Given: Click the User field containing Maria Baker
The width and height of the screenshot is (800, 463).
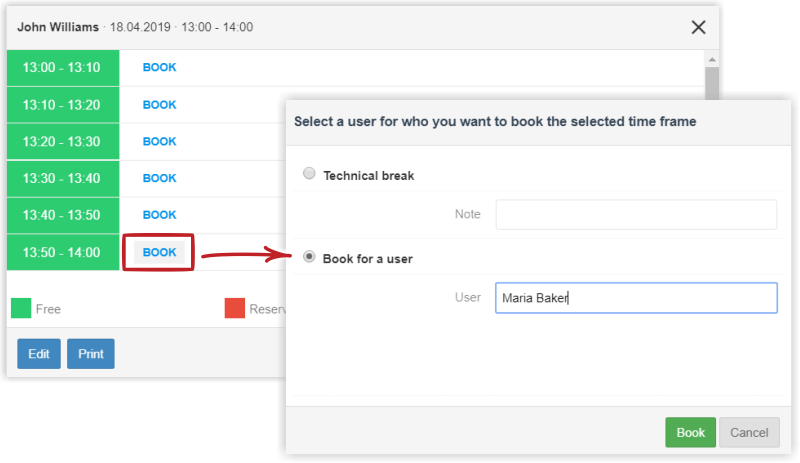Looking at the screenshot, I should click(636, 298).
